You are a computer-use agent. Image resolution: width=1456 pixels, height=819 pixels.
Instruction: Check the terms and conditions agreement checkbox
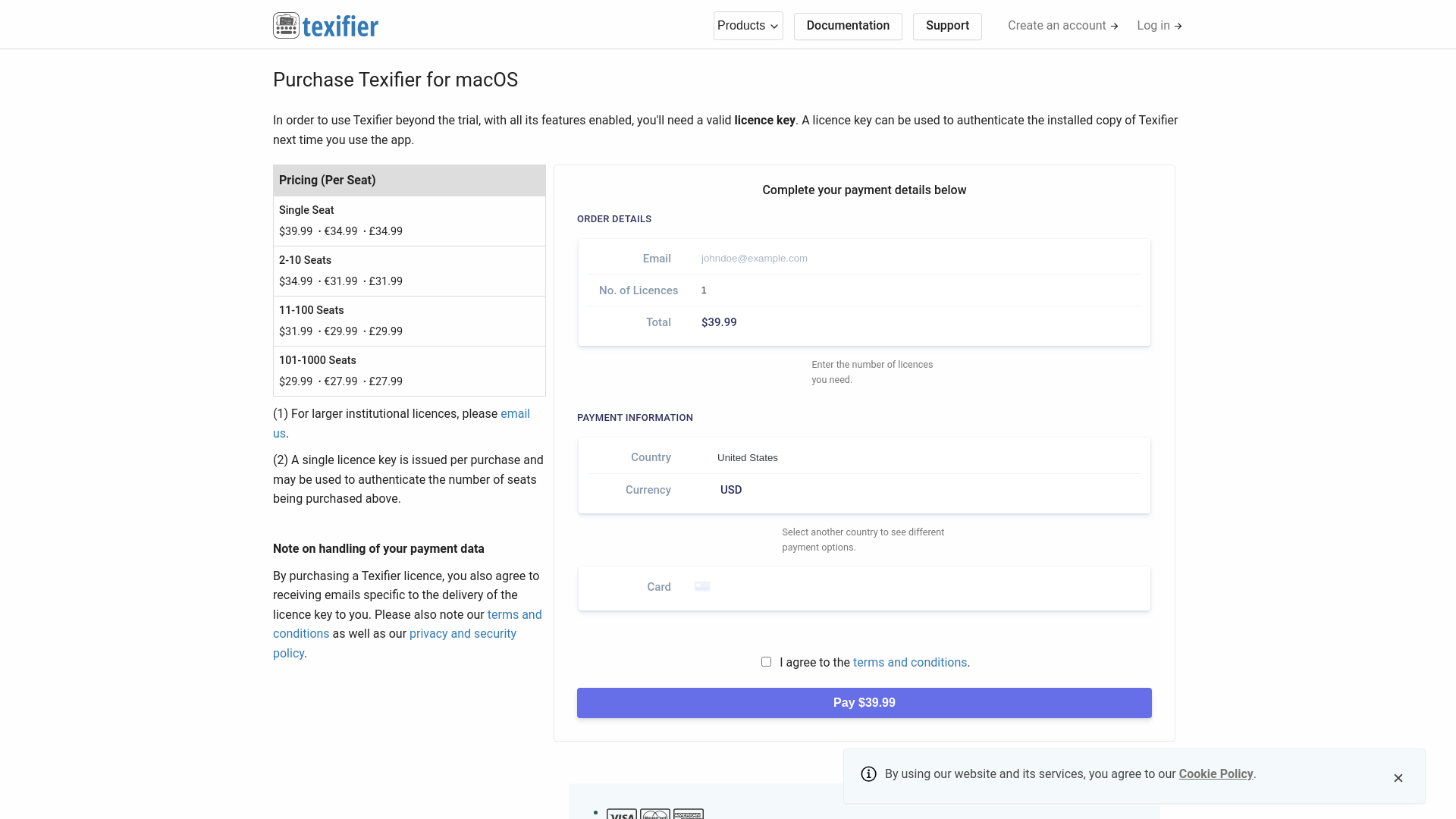point(766,662)
